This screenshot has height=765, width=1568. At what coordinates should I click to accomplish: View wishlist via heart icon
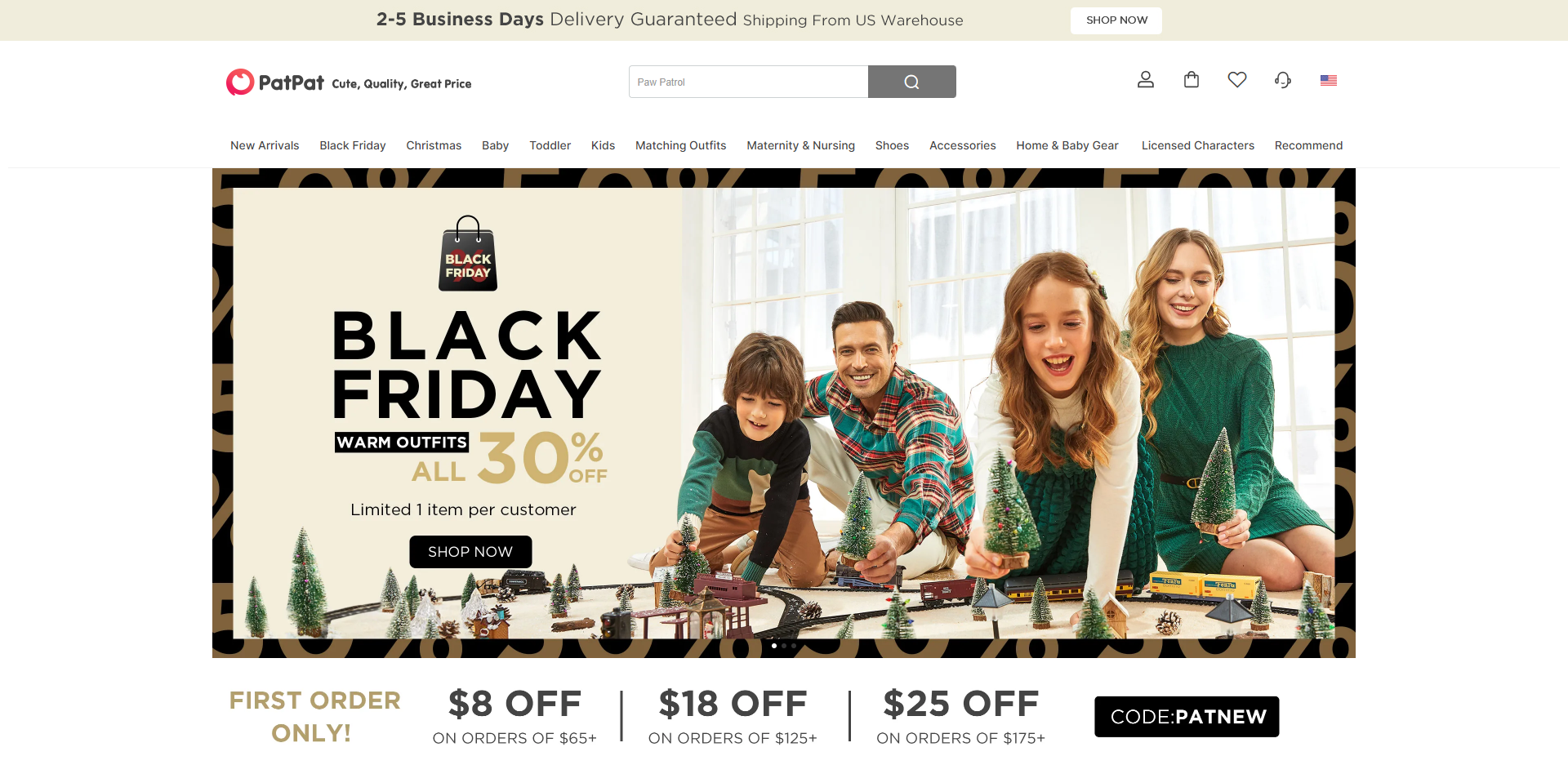pos(1237,79)
